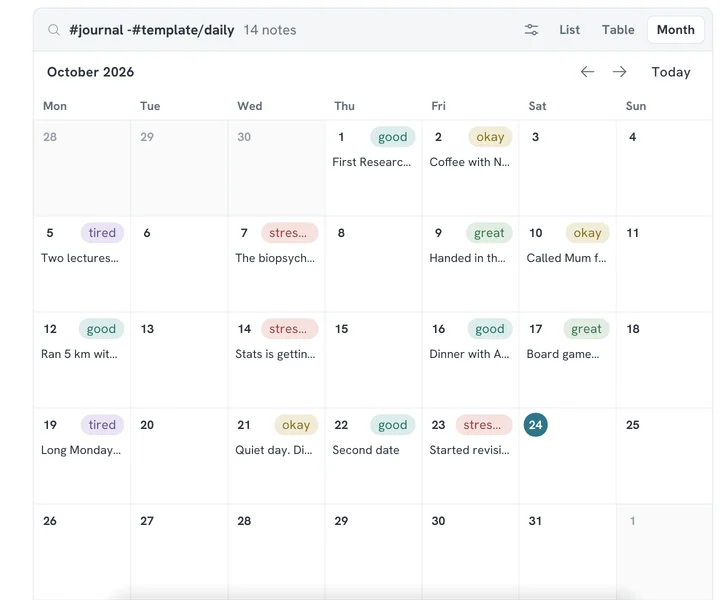The height and width of the screenshot is (600, 720).
Task: Click the 'okay' tag on October 10
Action: [587, 233]
